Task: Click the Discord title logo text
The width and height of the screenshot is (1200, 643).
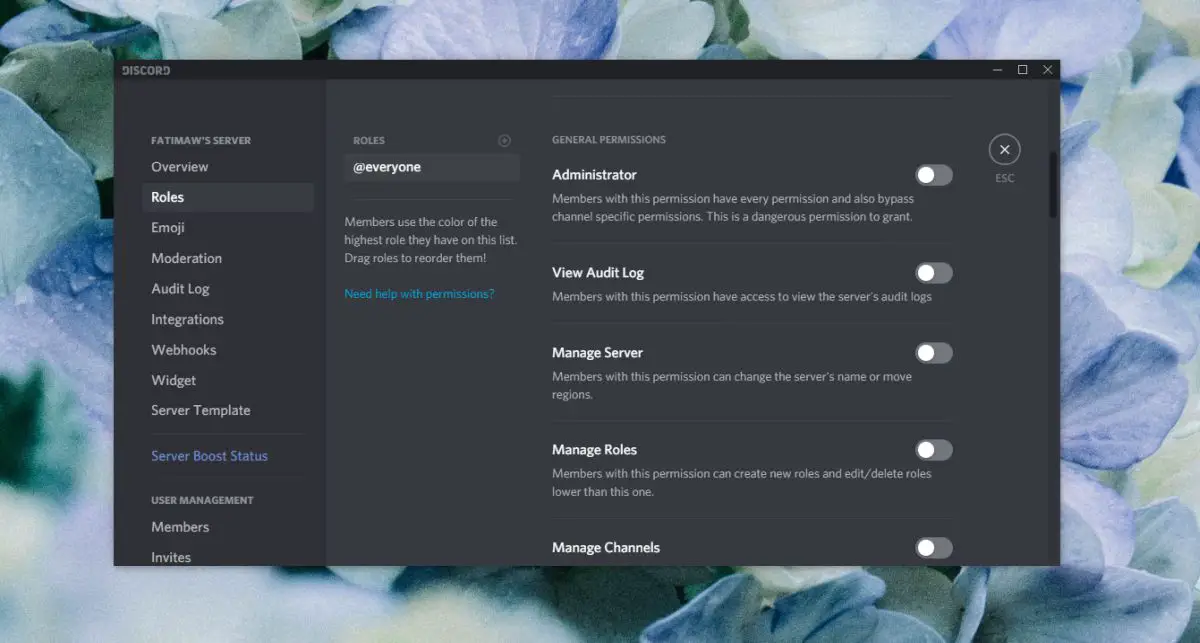Action: click(x=146, y=70)
